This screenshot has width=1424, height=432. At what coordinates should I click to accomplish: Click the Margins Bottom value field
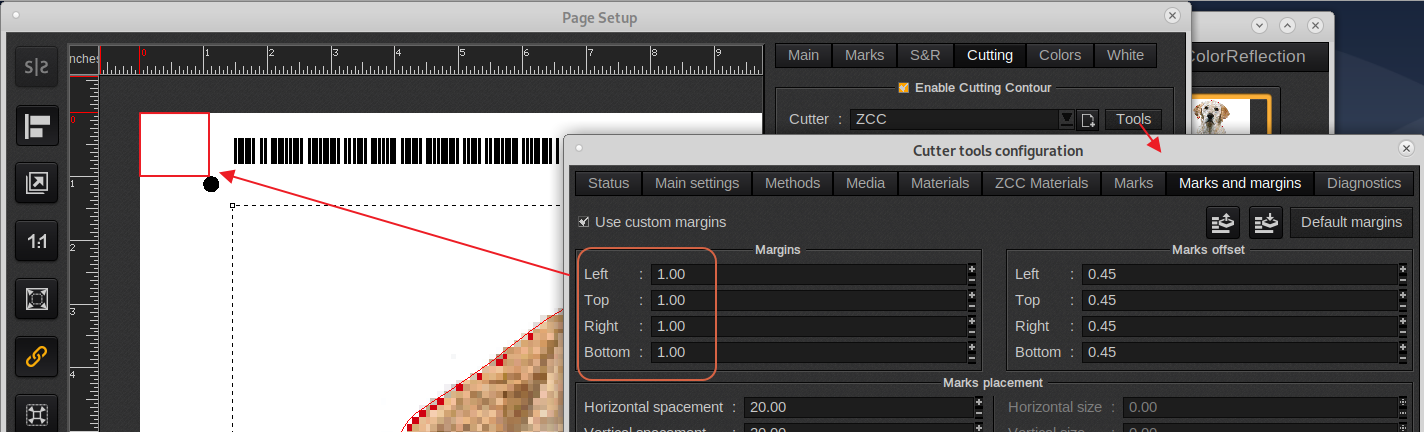click(x=808, y=352)
